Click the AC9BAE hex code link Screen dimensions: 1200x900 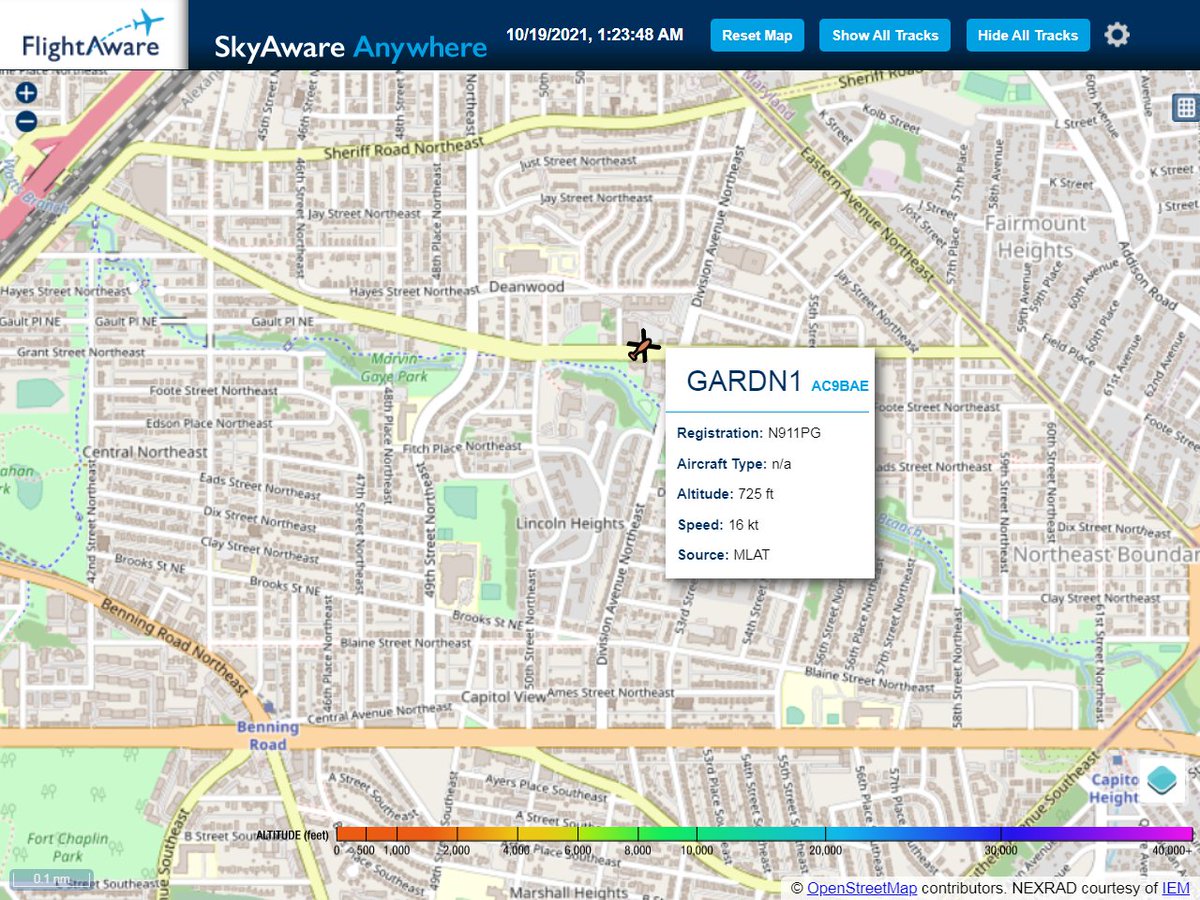[x=840, y=386]
